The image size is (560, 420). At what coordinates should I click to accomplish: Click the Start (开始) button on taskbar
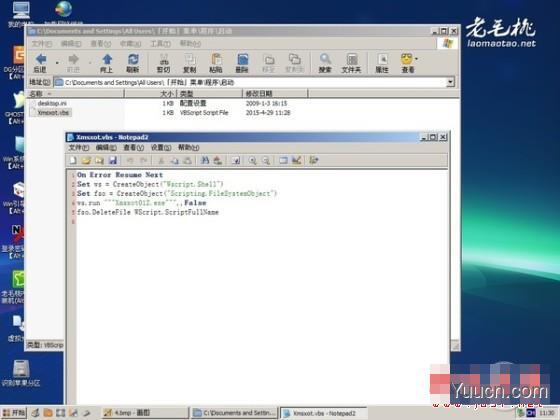14,413
